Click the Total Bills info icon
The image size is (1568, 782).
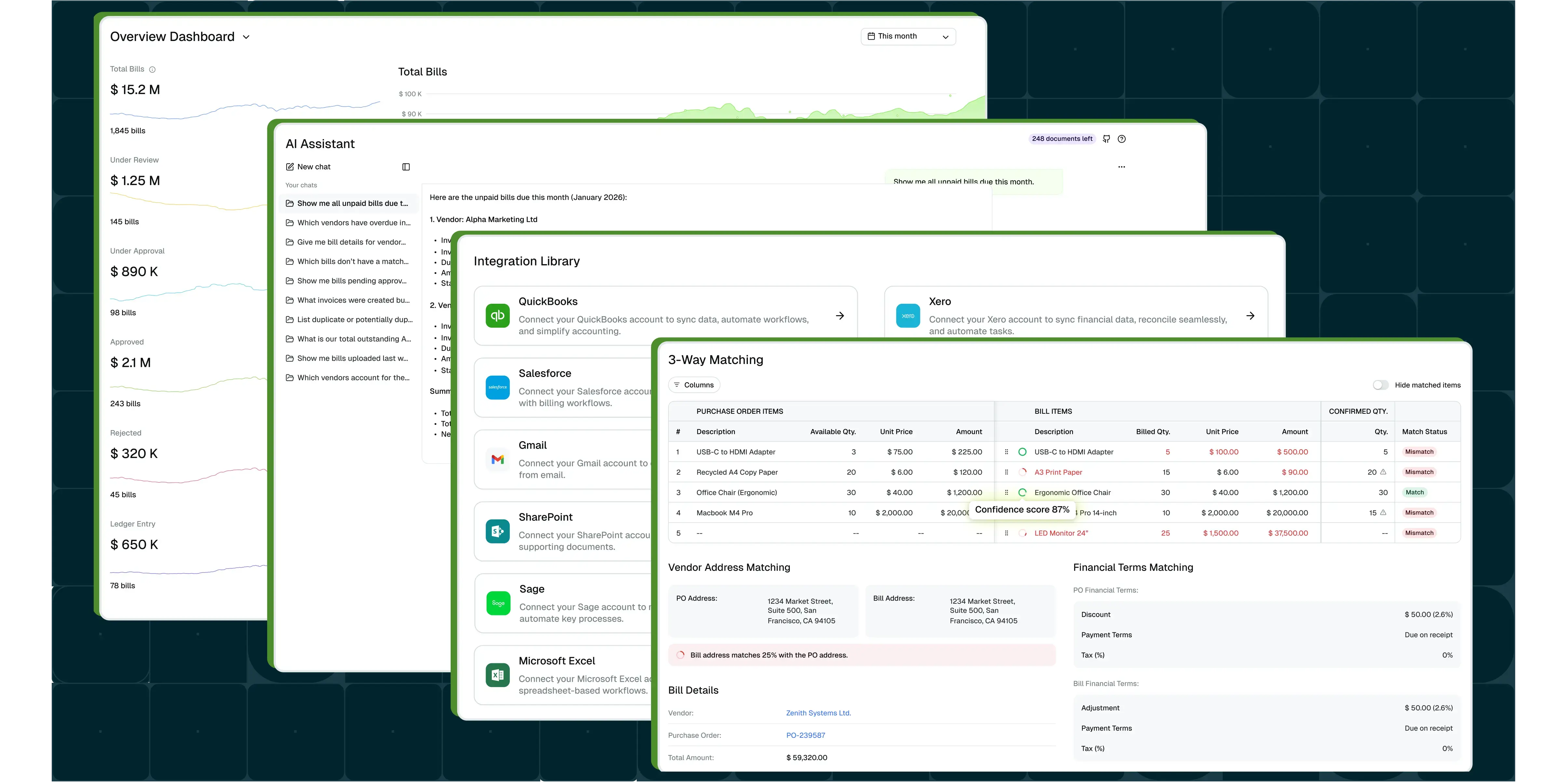pyautogui.click(x=152, y=69)
